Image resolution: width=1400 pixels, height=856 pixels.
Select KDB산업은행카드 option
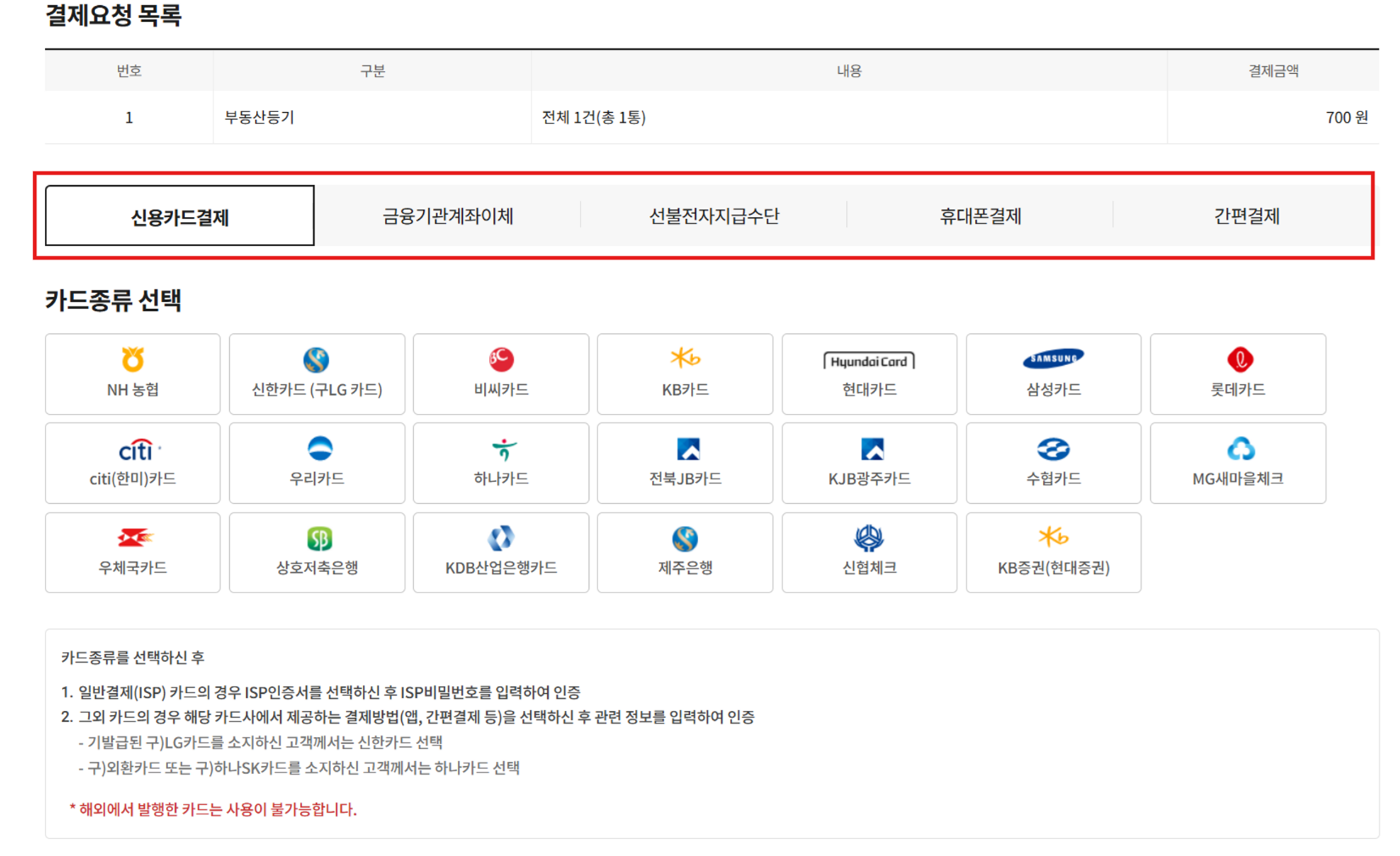[500, 552]
